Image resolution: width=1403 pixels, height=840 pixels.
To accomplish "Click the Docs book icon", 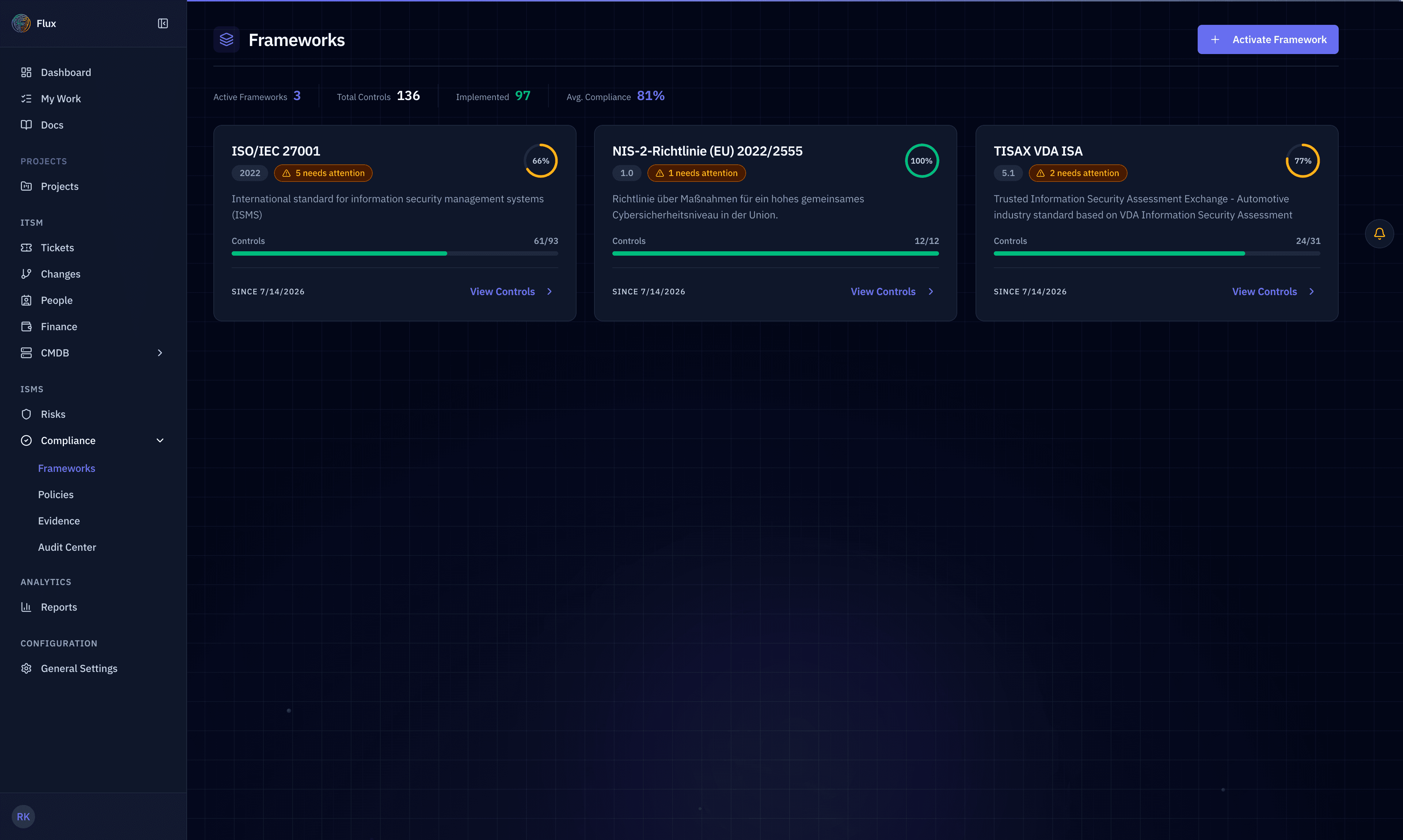I will [x=26, y=125].
